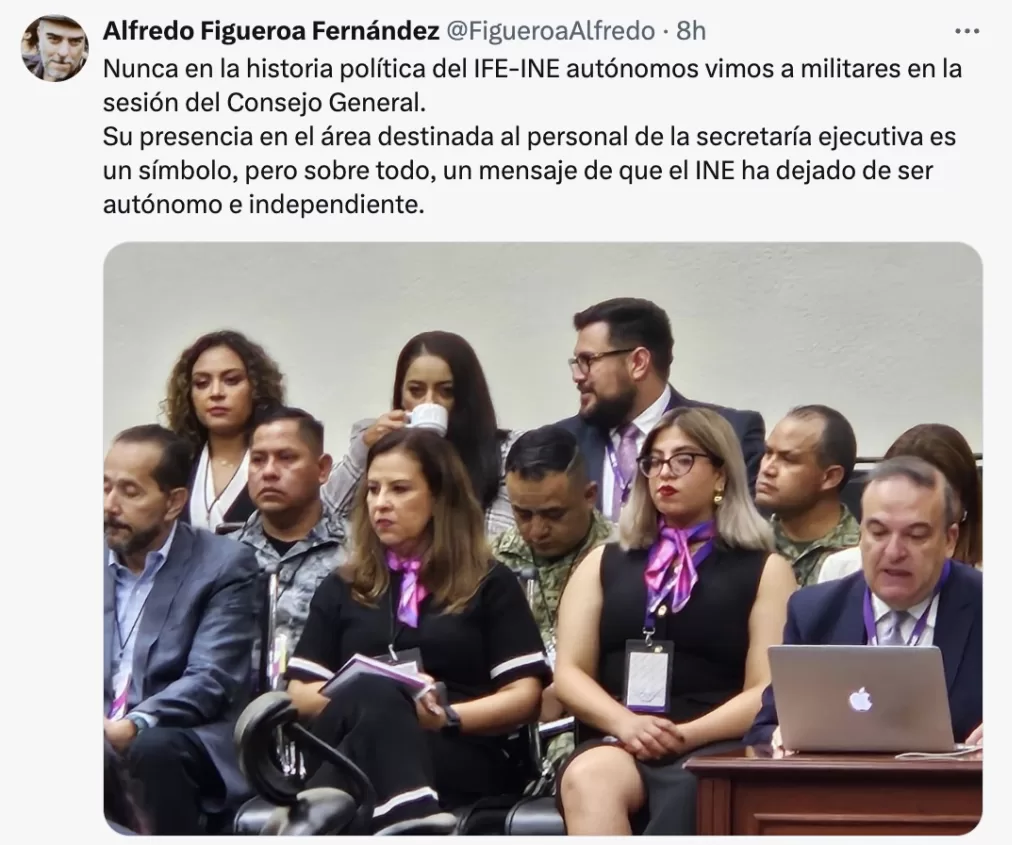Click the 8h timestamp of the tweet

[691, 31]
